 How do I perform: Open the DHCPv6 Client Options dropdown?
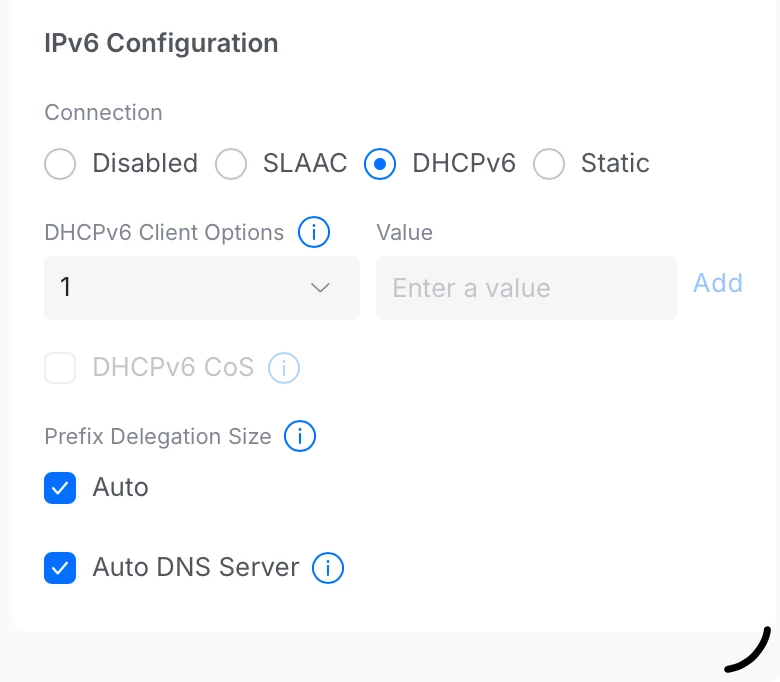tap(201, 288)
